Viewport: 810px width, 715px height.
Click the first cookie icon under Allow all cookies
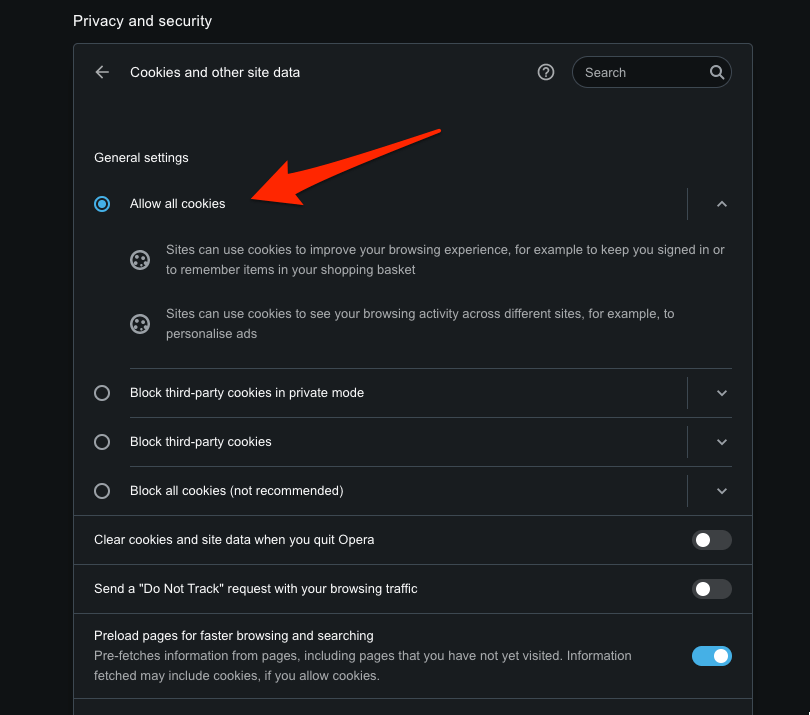[x=140, y=260]
